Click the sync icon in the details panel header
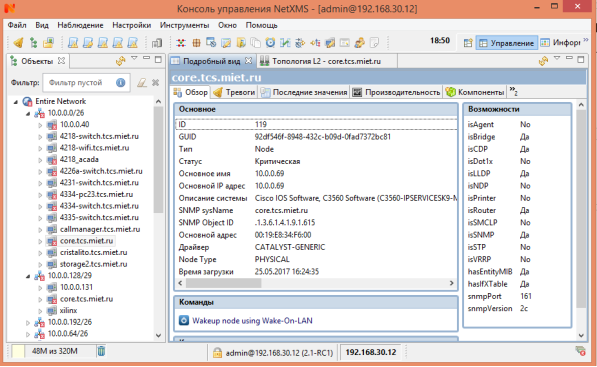 pos(543,61)
